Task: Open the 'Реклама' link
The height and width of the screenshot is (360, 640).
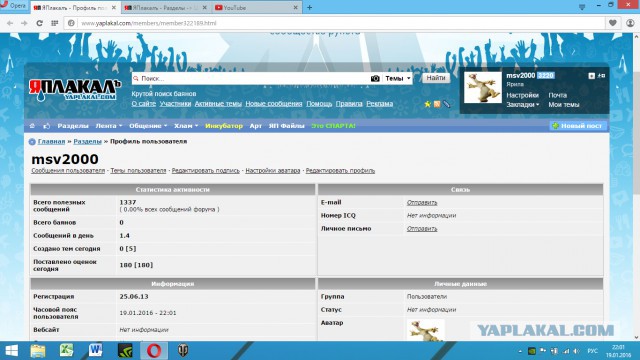Action: point(380,104)
